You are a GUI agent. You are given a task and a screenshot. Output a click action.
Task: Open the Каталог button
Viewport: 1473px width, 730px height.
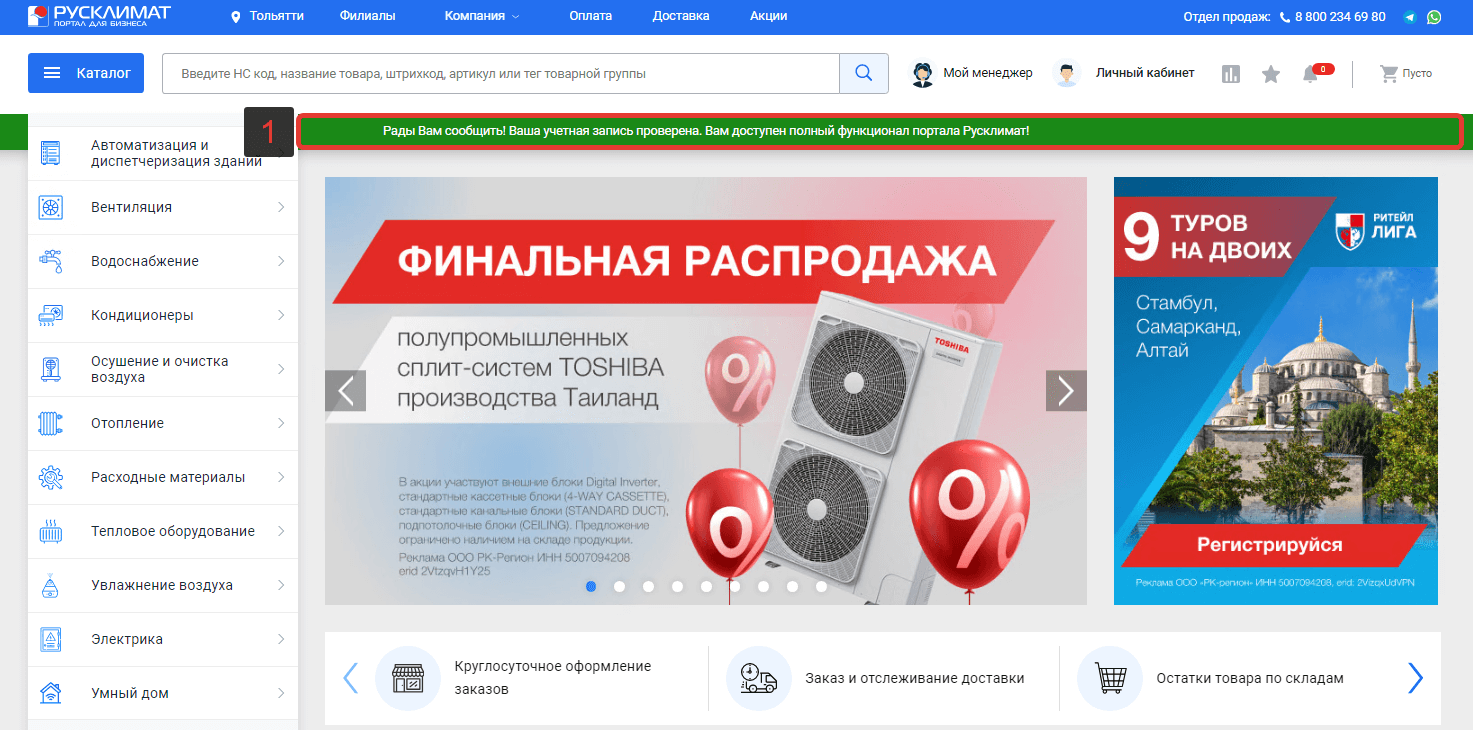coord(86,73)
